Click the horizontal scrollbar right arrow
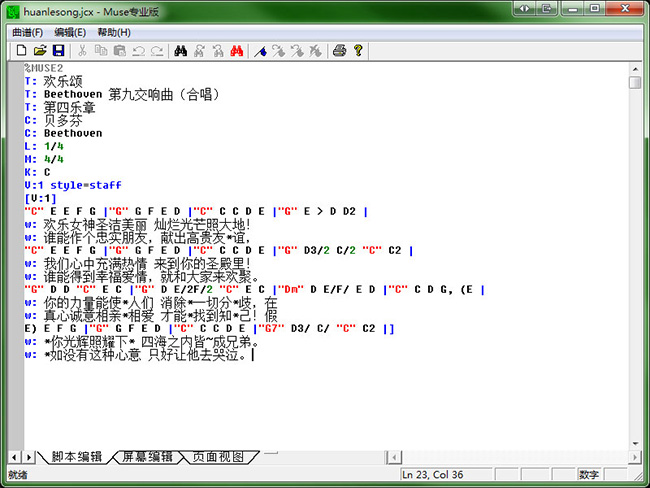650x488 pixels. [x=634, y=457]
